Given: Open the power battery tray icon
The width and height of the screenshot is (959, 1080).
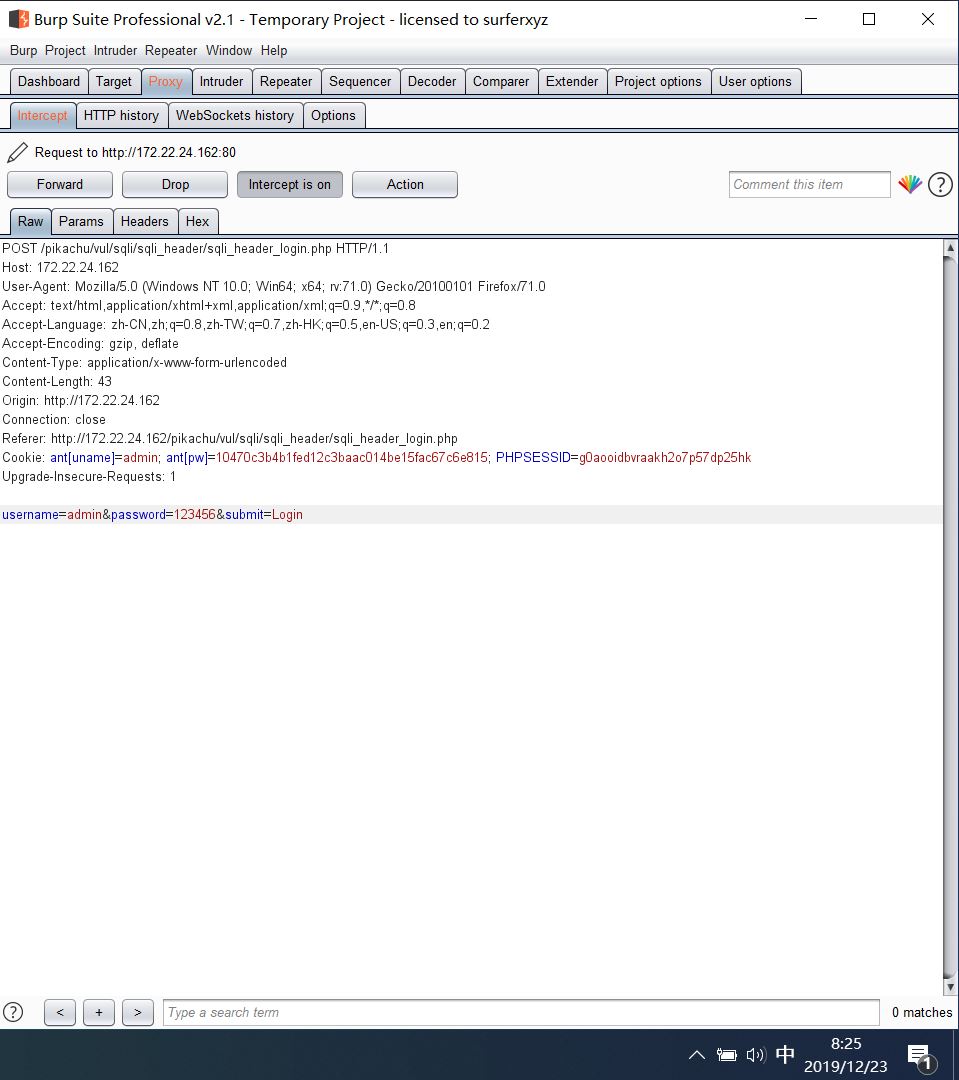Looking at the screenshot, I should 726,1055.
